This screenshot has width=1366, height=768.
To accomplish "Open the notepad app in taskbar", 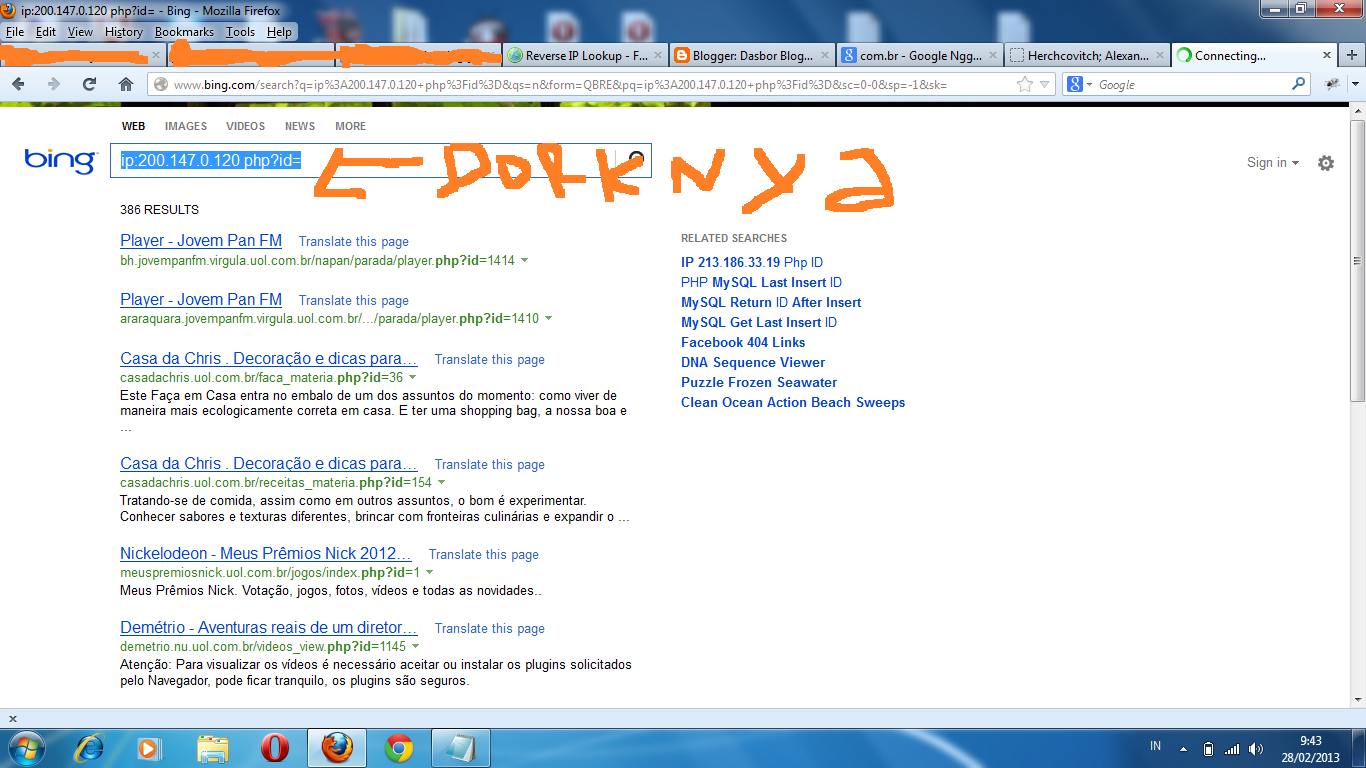I will (461, 747).
